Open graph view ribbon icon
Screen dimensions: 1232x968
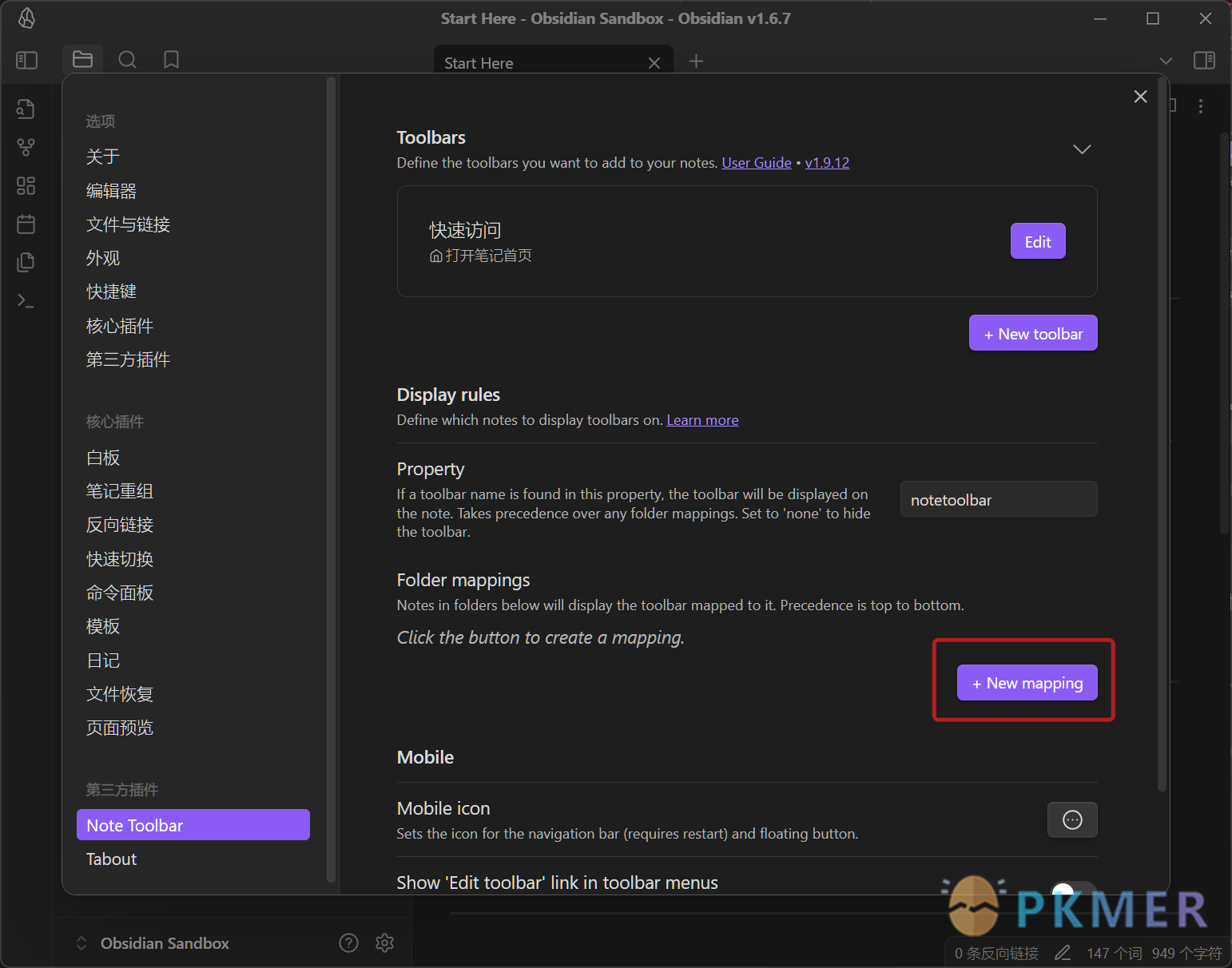(x=26, y=148)
